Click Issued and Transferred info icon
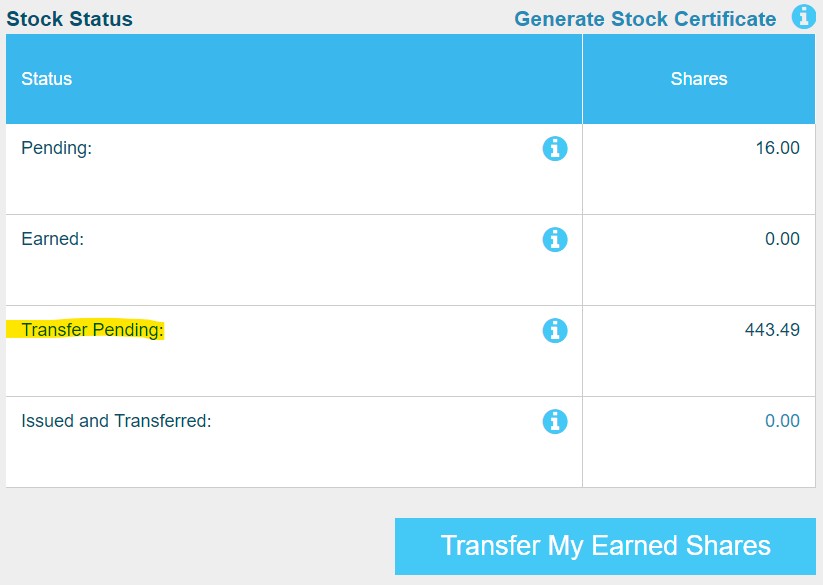Viewport: 823px width, 585px height. point(555,421)
